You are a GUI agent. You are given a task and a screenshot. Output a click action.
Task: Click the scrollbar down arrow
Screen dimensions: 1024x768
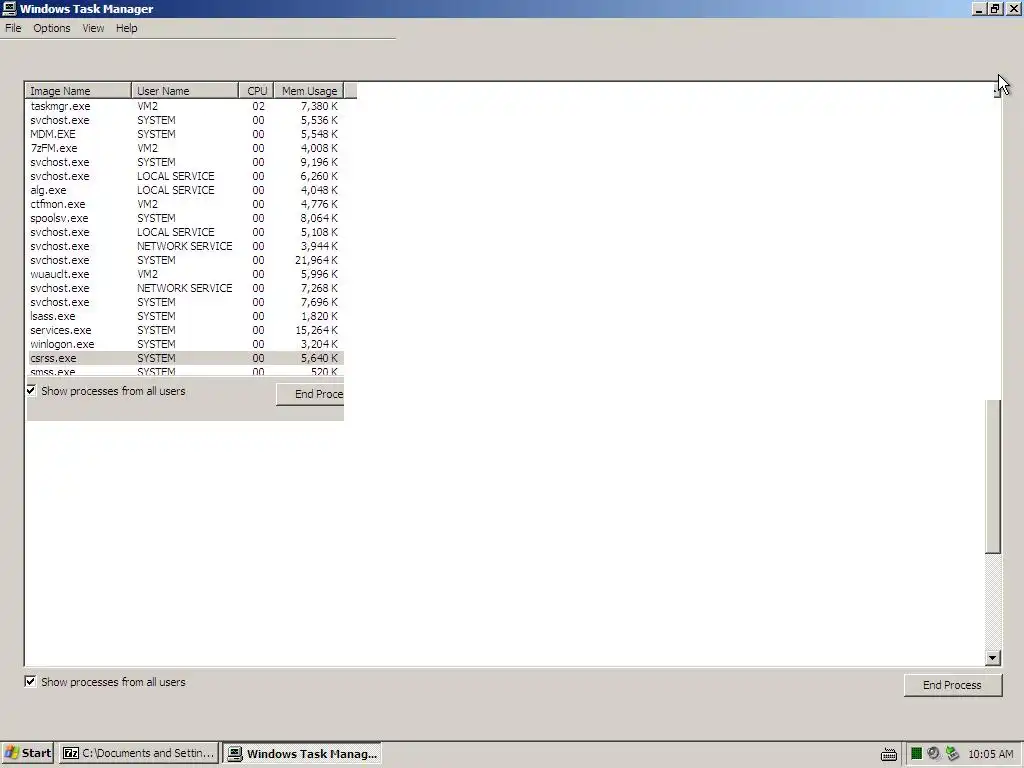993,658
